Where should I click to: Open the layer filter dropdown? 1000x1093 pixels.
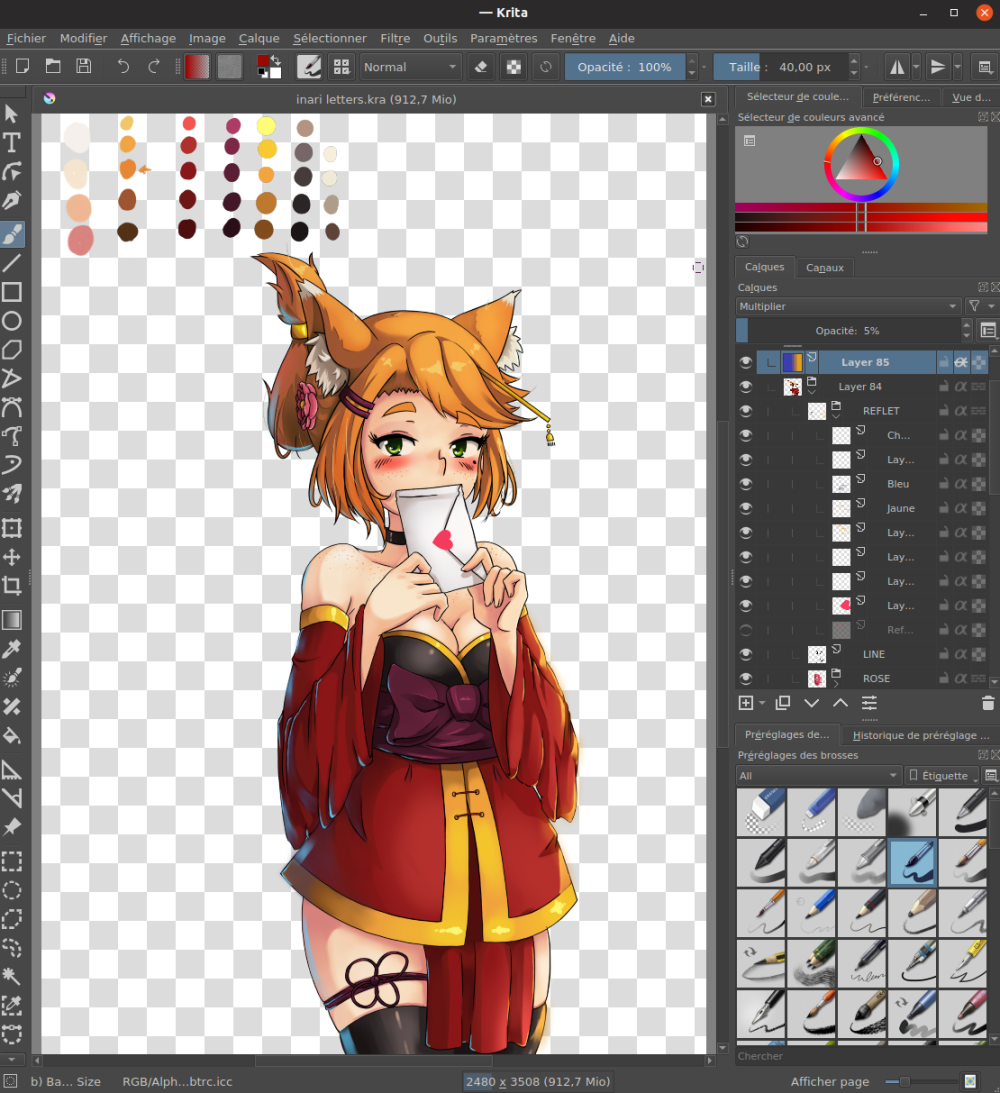[981, 307]
